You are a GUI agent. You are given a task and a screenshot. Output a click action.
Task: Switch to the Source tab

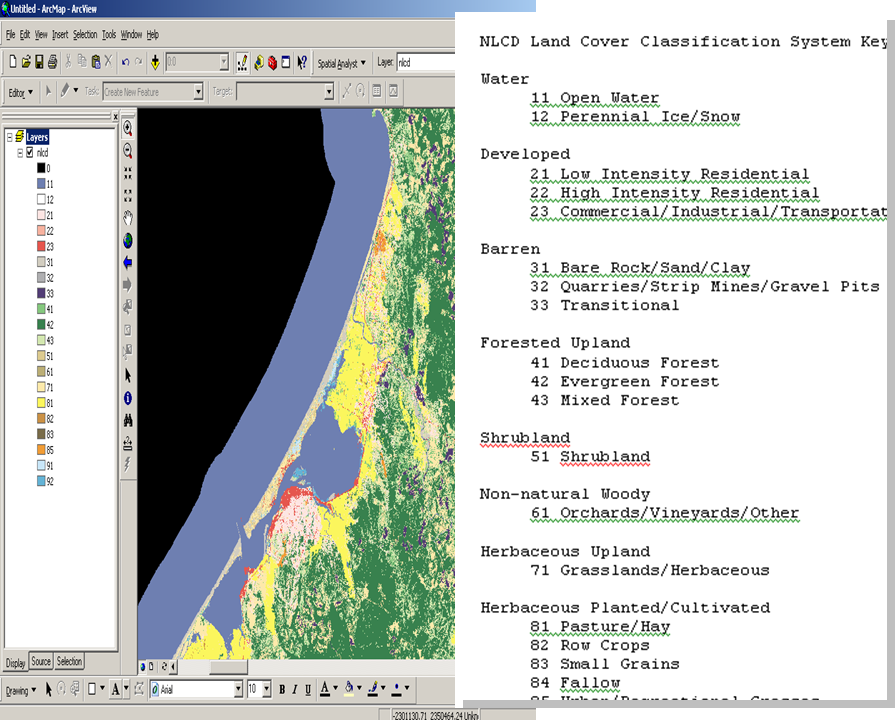tap(41, 661)
